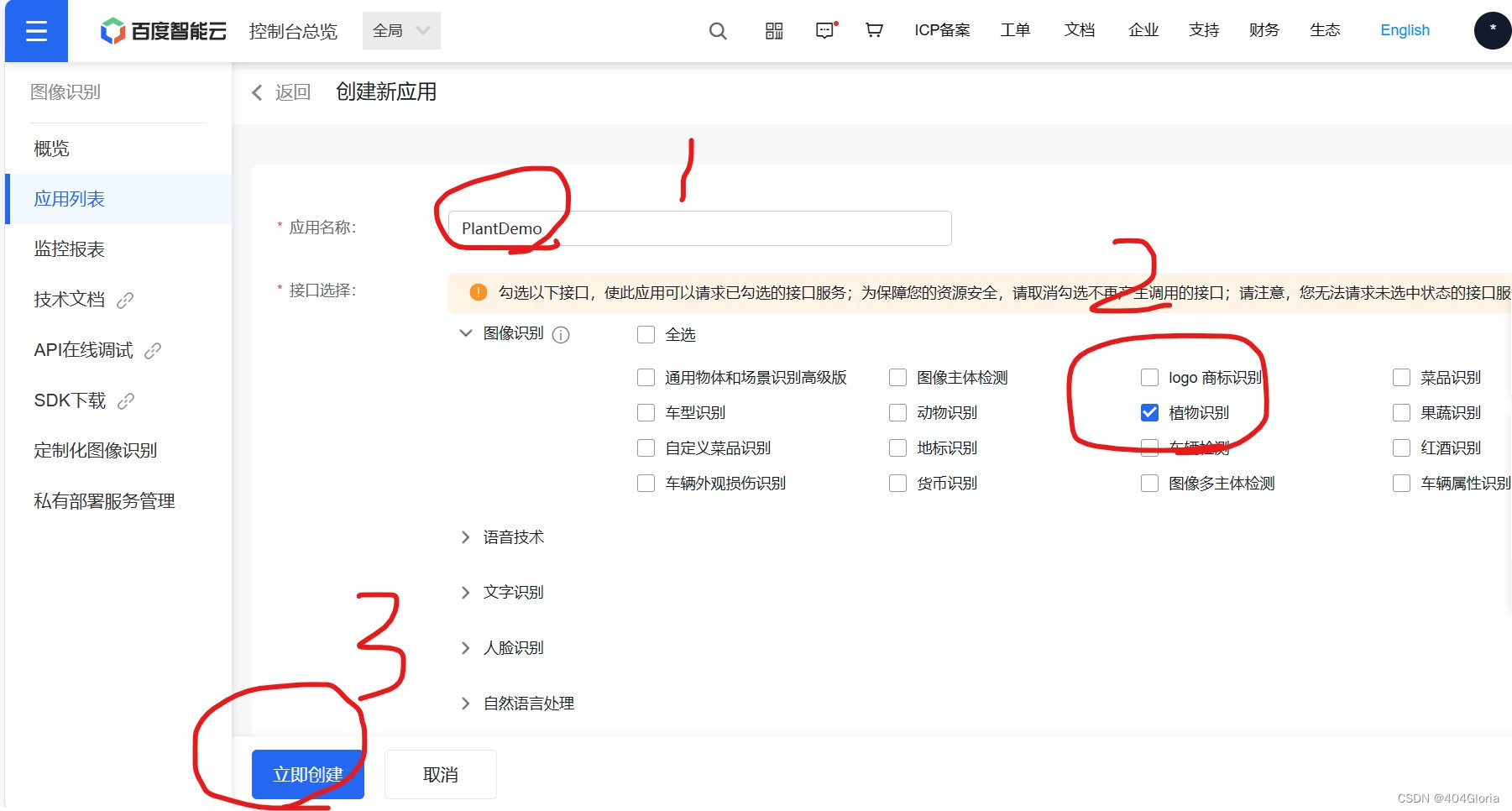Click the 应用名称 input with PlantDemo
Image resolution: width=1512 pixels, height=811 pixels.
click(x=700, y=228)
